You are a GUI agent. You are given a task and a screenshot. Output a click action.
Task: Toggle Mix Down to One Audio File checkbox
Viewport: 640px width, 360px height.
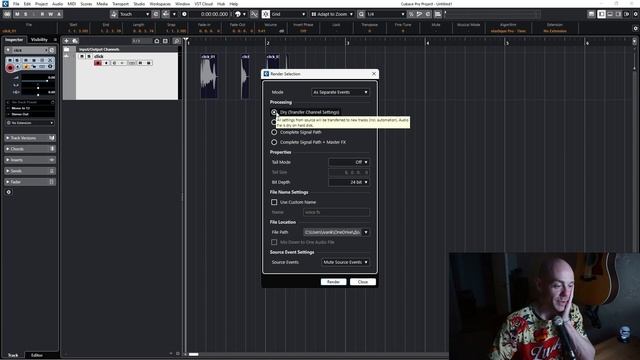(274, 242)
